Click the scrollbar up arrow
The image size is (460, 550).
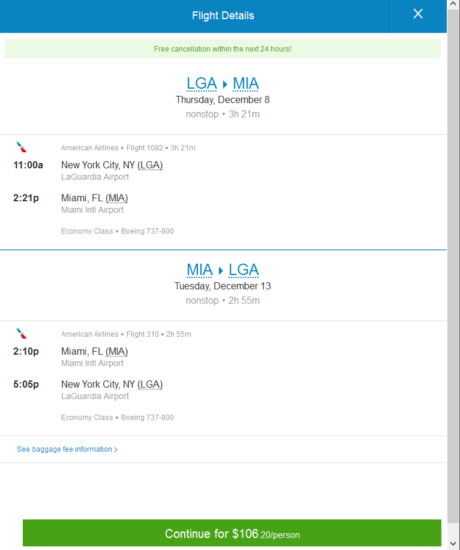point(453,4)
